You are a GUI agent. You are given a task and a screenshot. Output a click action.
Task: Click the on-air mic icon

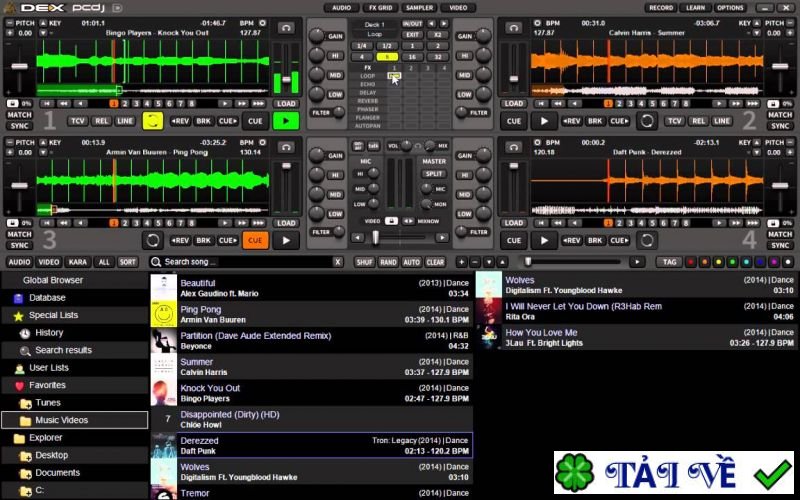[358, 146]
